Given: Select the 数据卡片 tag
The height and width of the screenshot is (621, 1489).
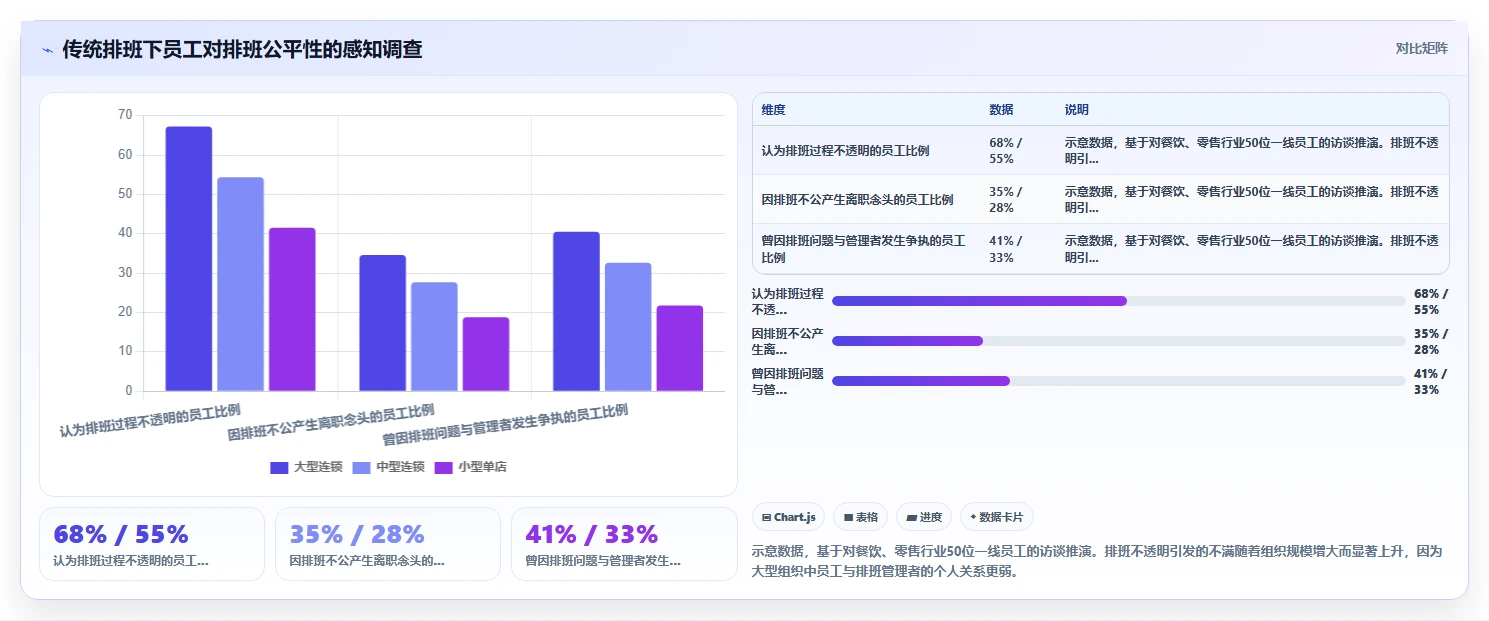Looking at the screenshot, I should 996,517.
